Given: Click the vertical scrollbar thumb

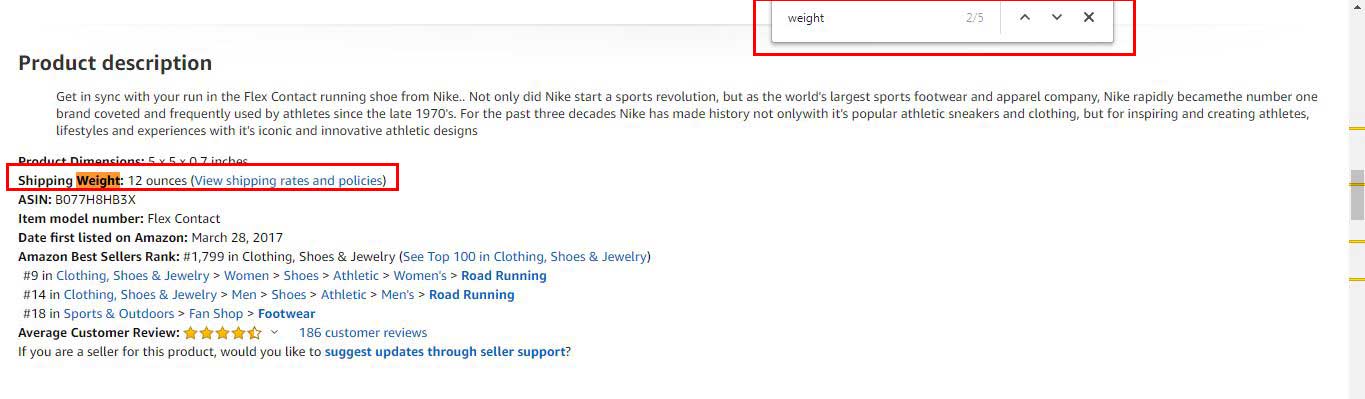Looking at the screenshot, I should 1357,195.
